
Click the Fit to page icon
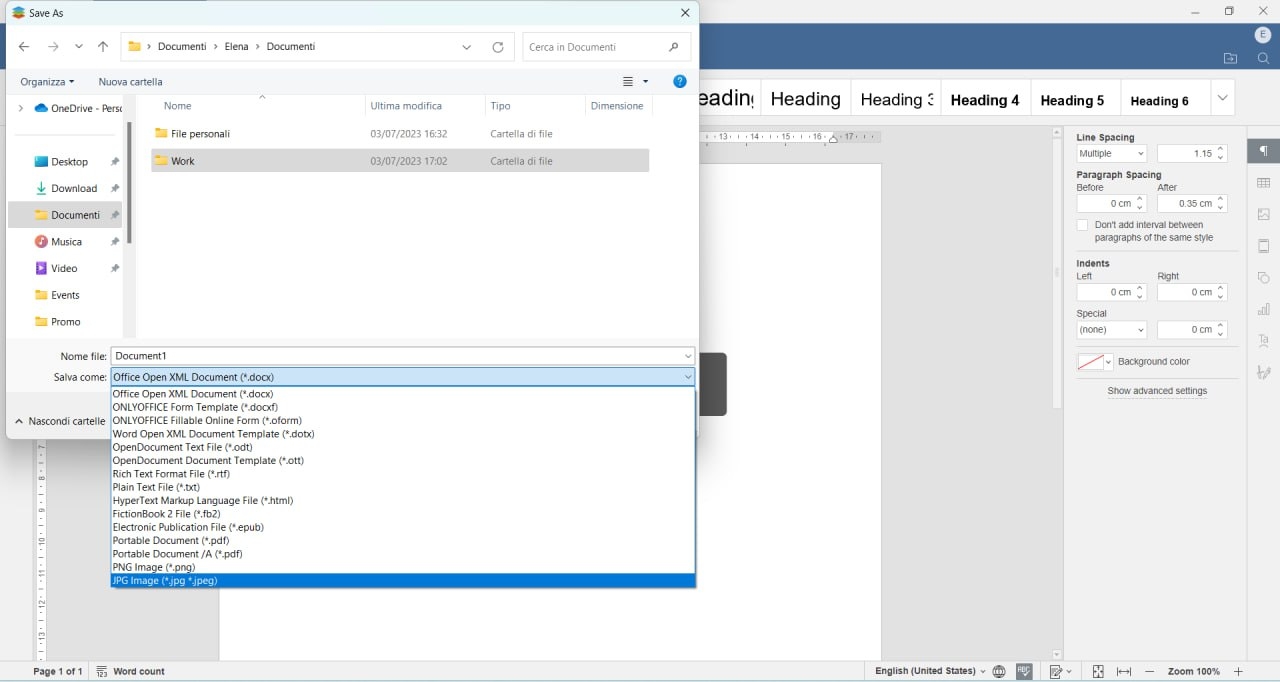(x=1098, y=671)
